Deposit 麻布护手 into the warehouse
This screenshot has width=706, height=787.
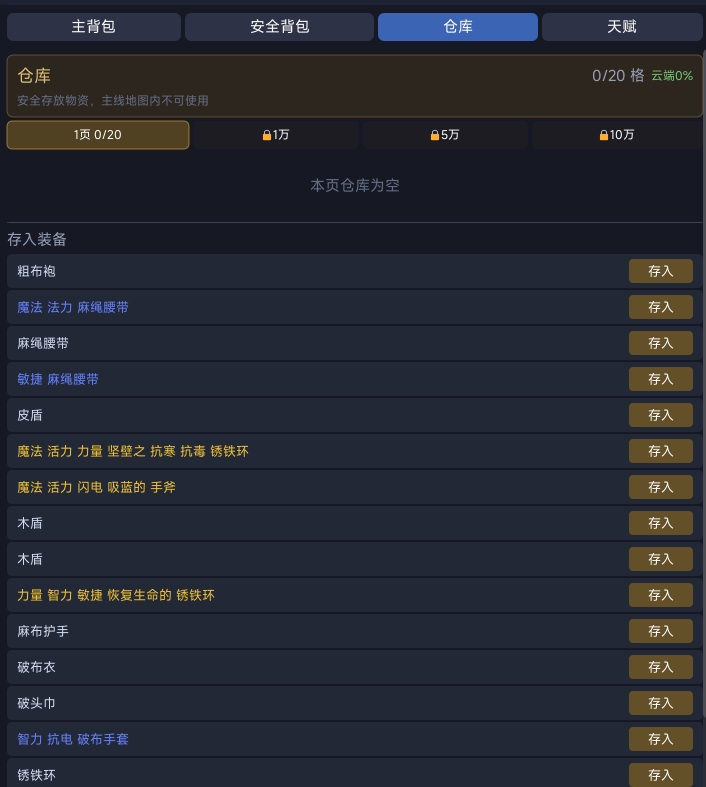point(660,631)
